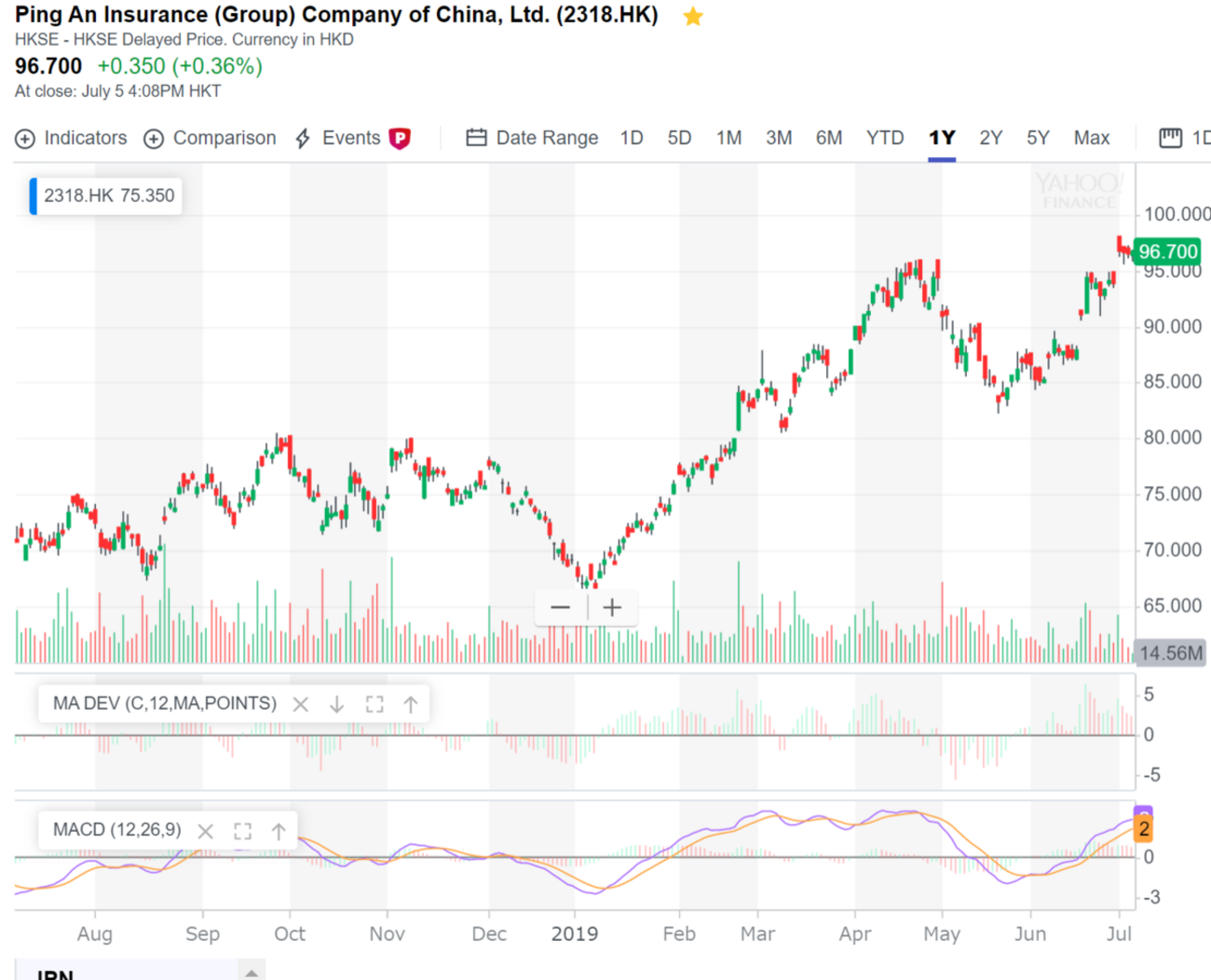Open the Comparison menu
The image size is (1211, 980).
[x=210, y=138]
